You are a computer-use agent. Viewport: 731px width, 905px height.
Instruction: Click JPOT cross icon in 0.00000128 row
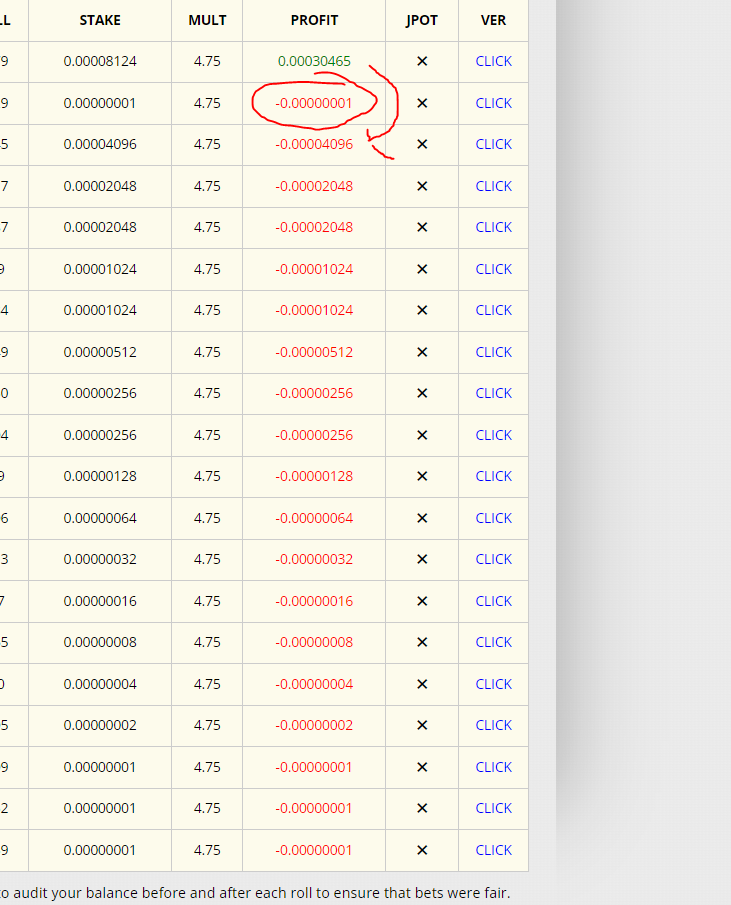(x=422, y=476)
